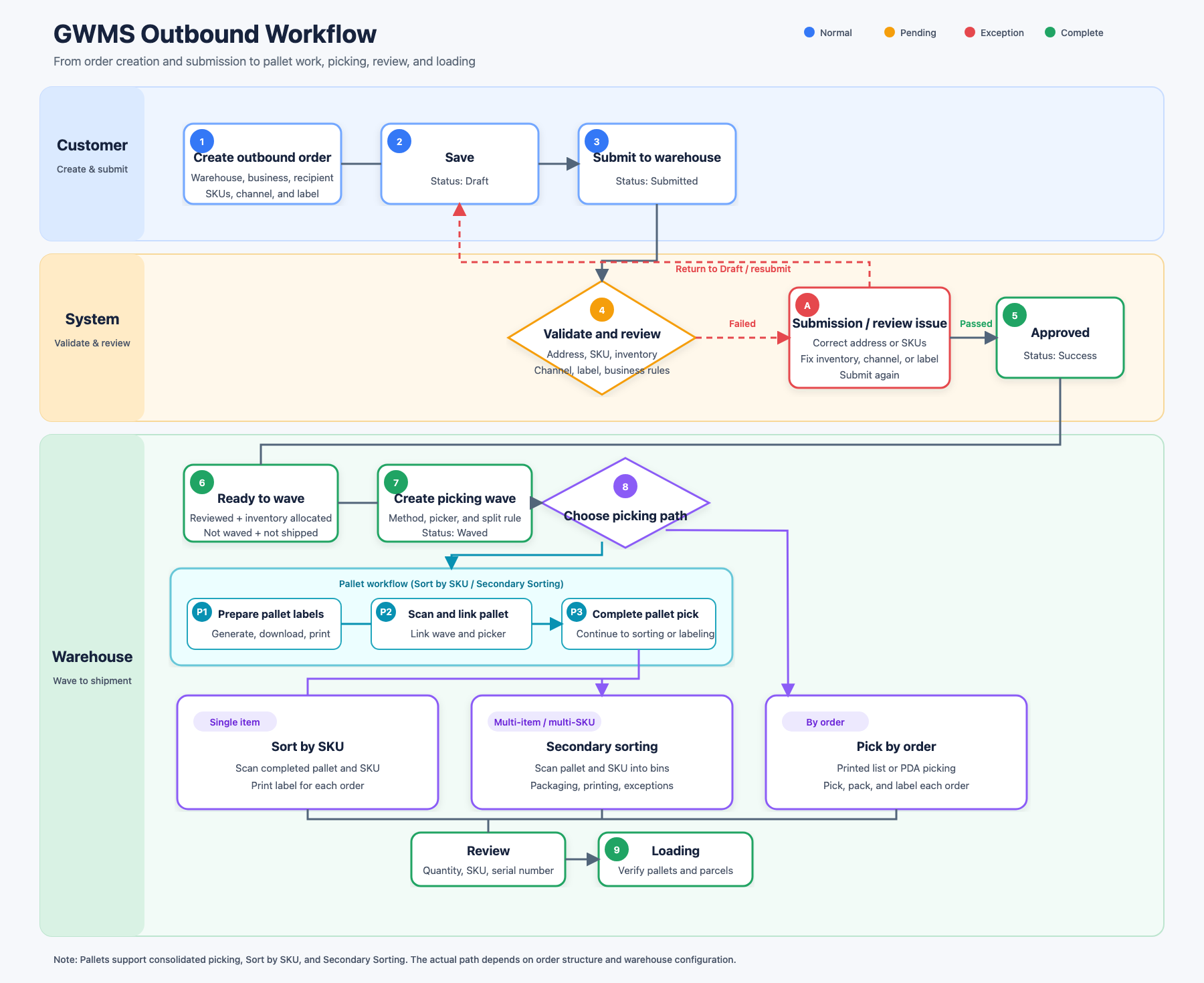Select the Save draft status box
The height and width of the screenshot is (983, 1204).
point(460,164)
